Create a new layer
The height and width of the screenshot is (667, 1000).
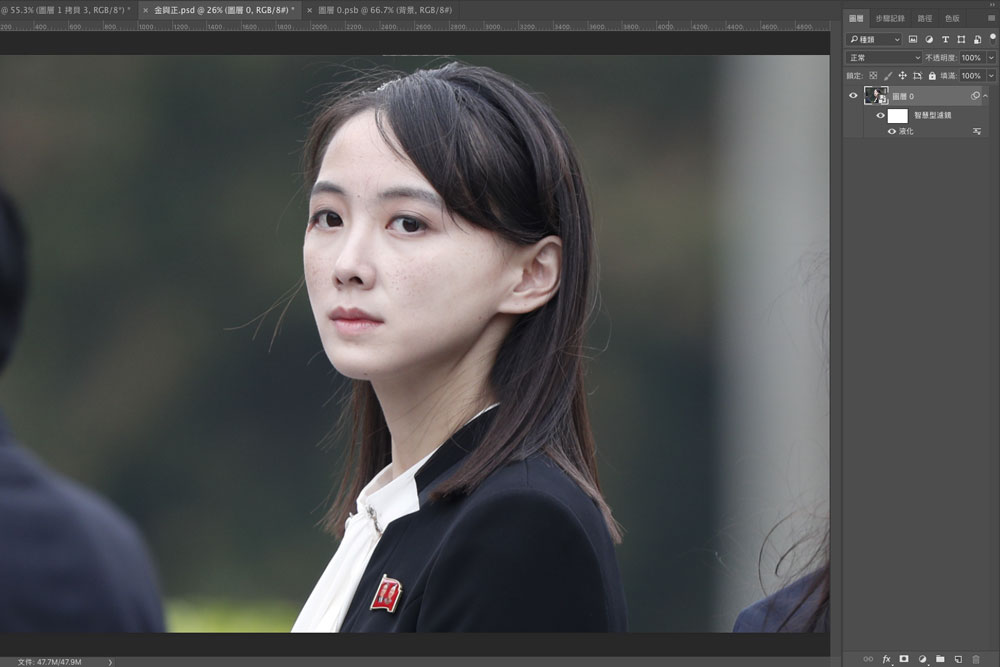(x=958, y=659)
